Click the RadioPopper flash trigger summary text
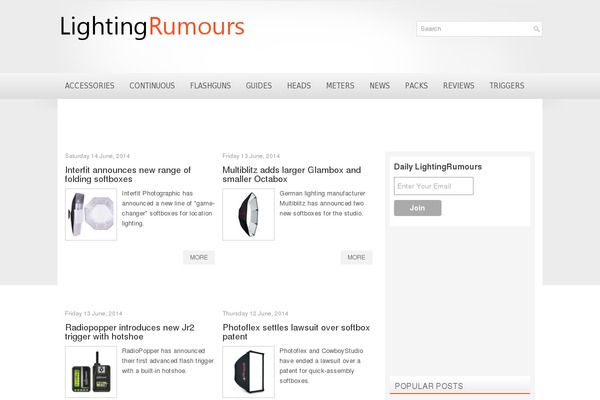Image resolution: width=600 pixels, height=400 pixels. click(168, 361)
